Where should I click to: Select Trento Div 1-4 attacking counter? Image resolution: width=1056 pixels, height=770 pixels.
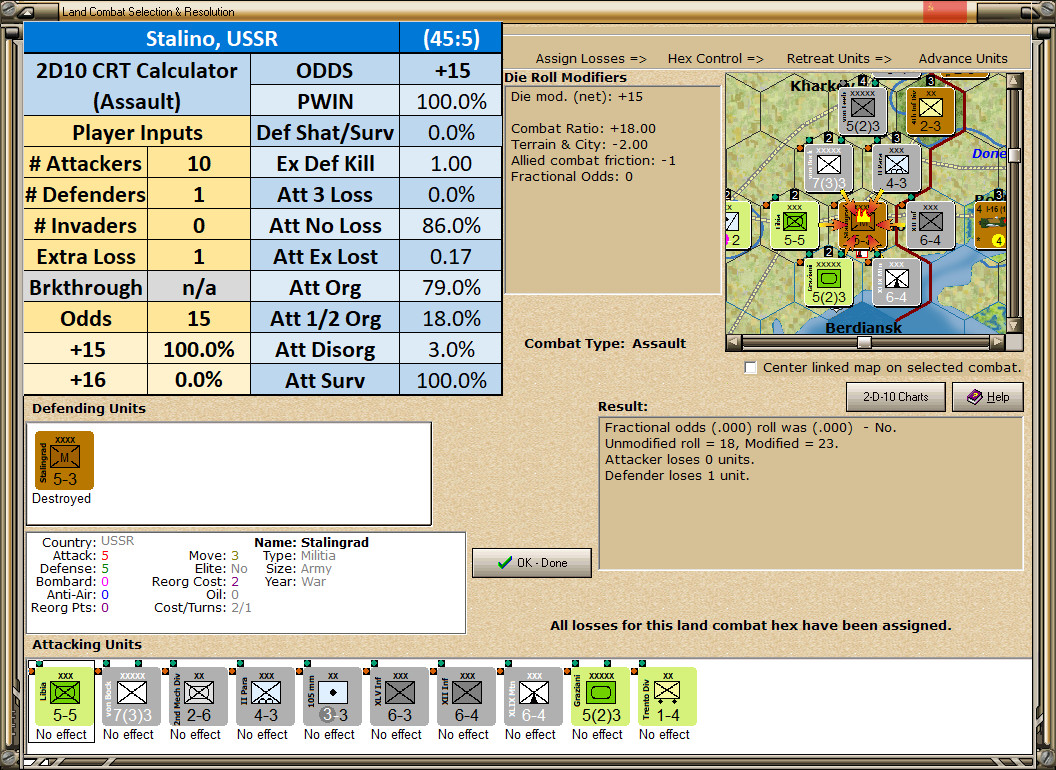667,697
